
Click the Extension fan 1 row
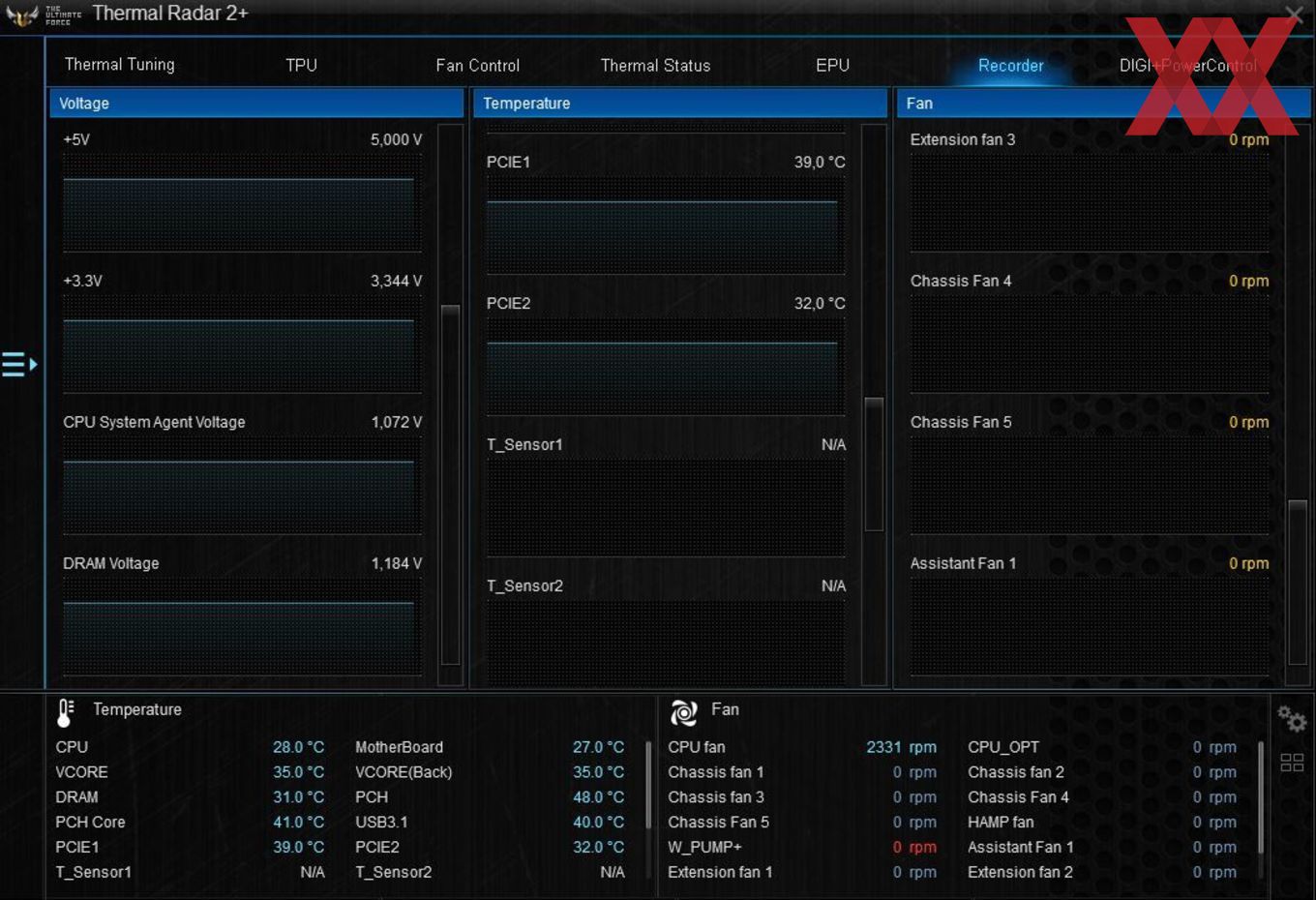(802, 872)
